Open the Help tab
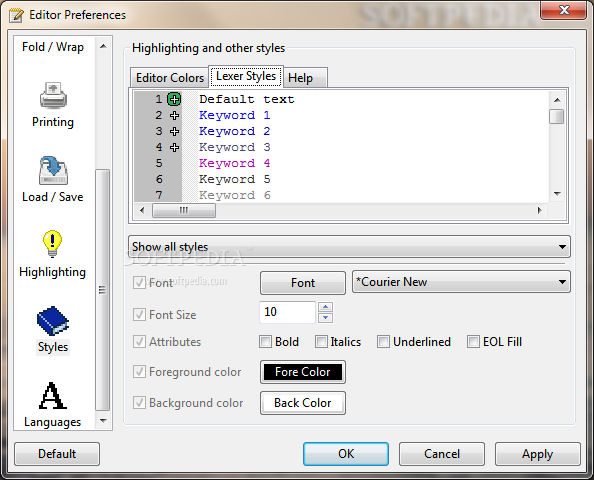The image size is (594, 480). (305, 78)
